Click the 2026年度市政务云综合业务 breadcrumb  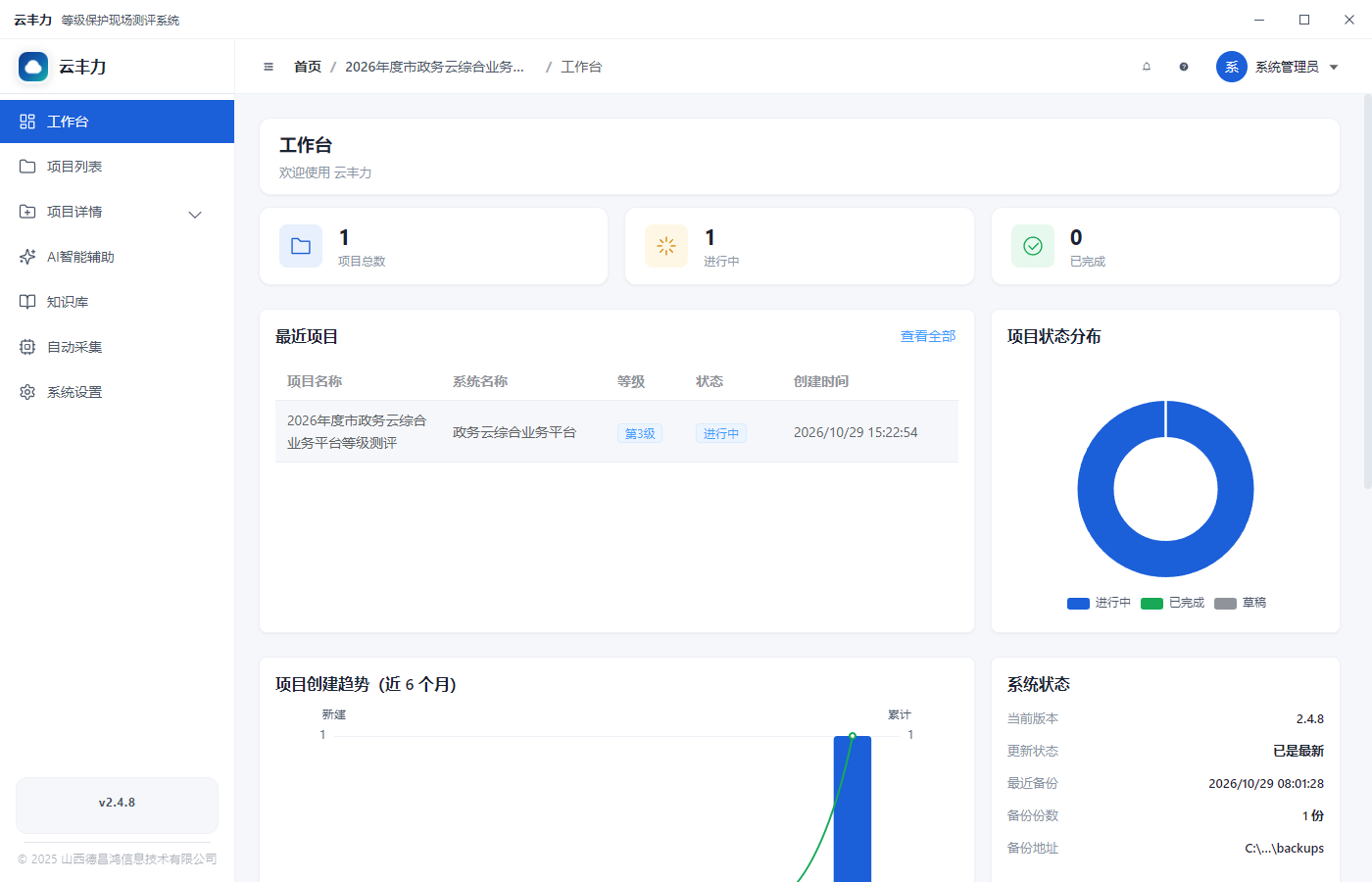pos(434,67)
